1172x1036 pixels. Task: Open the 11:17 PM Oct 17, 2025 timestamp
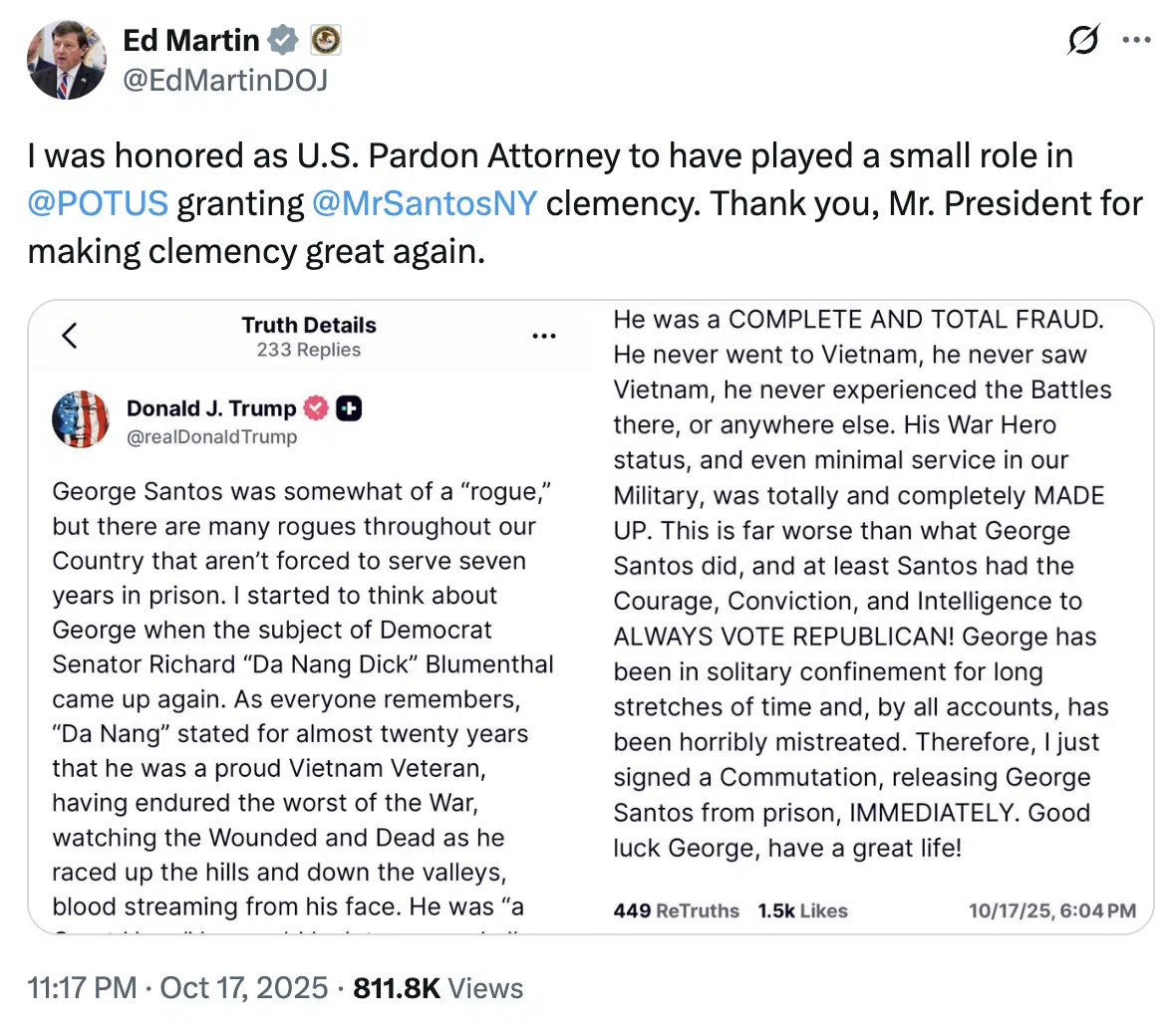click(x=177, y=988)
